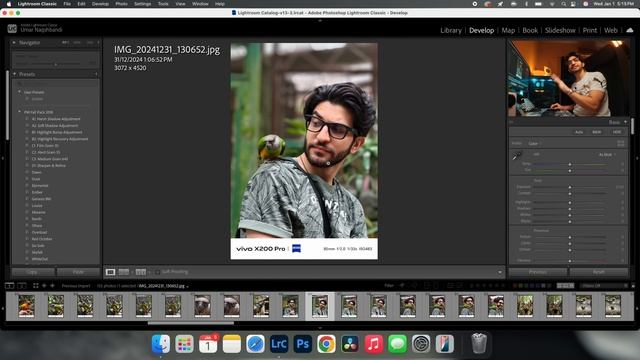Collapse the PM Fall Pack preset group
The height and width of the screenshot is (360, 640).
[19, 112]
